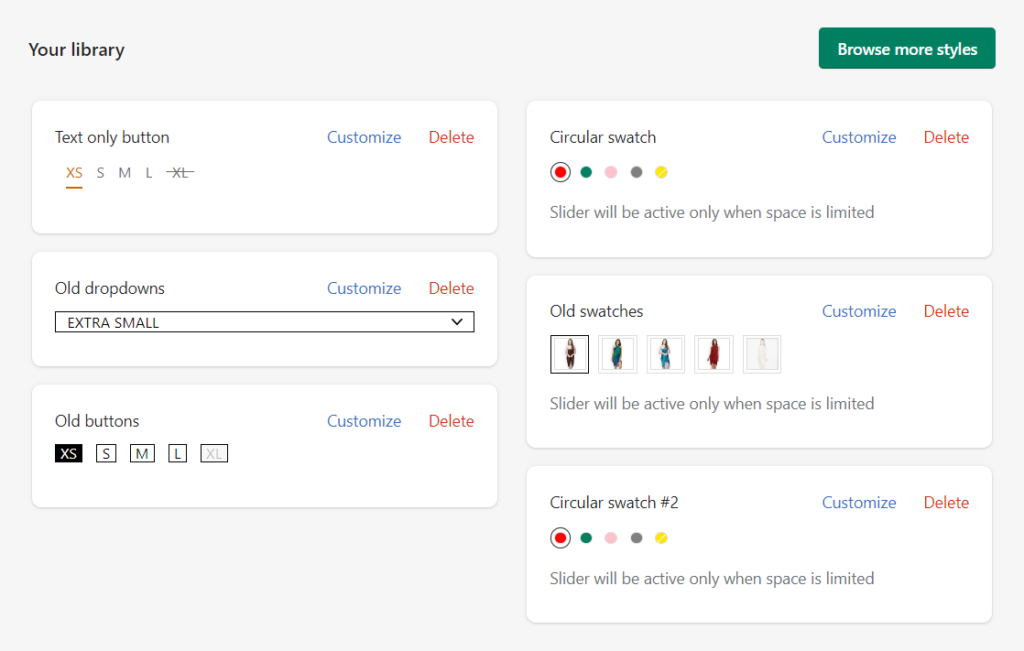Screen dimensions: 1024x651
Task: Click slider note under Old swatches thumbnails
Action: tap(712, 404)
